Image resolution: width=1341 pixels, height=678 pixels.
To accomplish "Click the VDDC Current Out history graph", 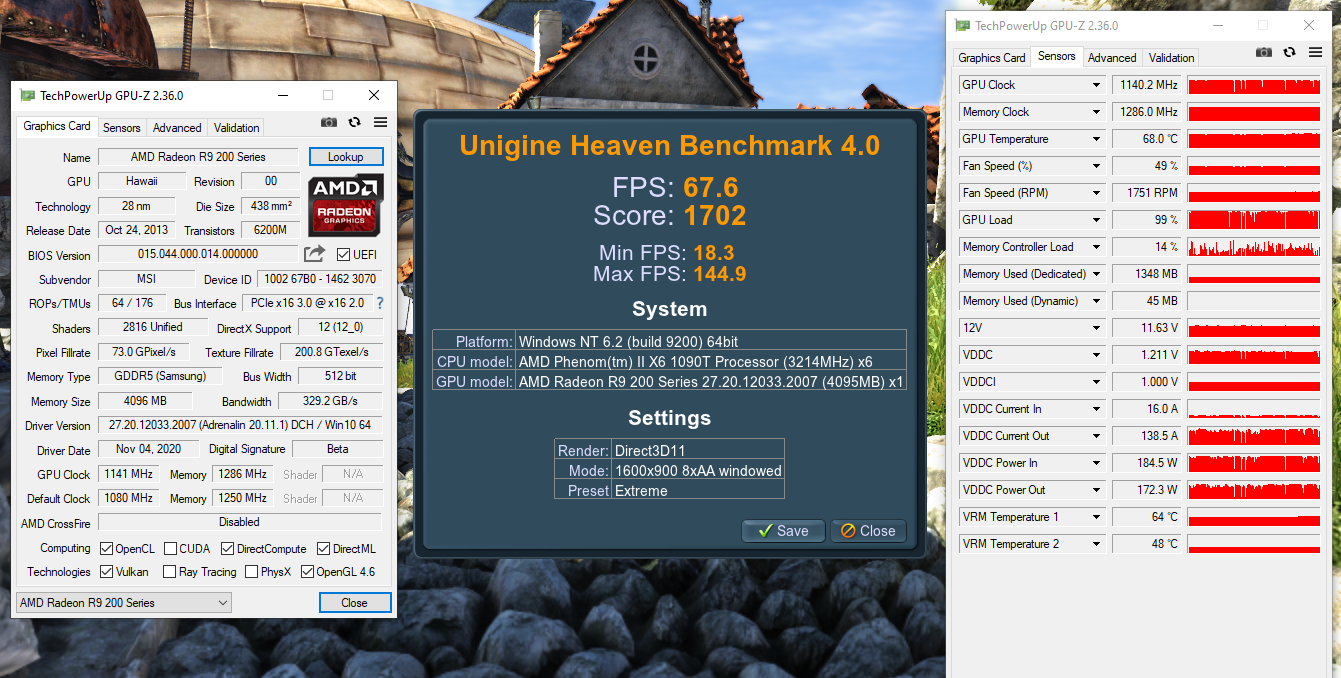I will (x=1254, y=436).
